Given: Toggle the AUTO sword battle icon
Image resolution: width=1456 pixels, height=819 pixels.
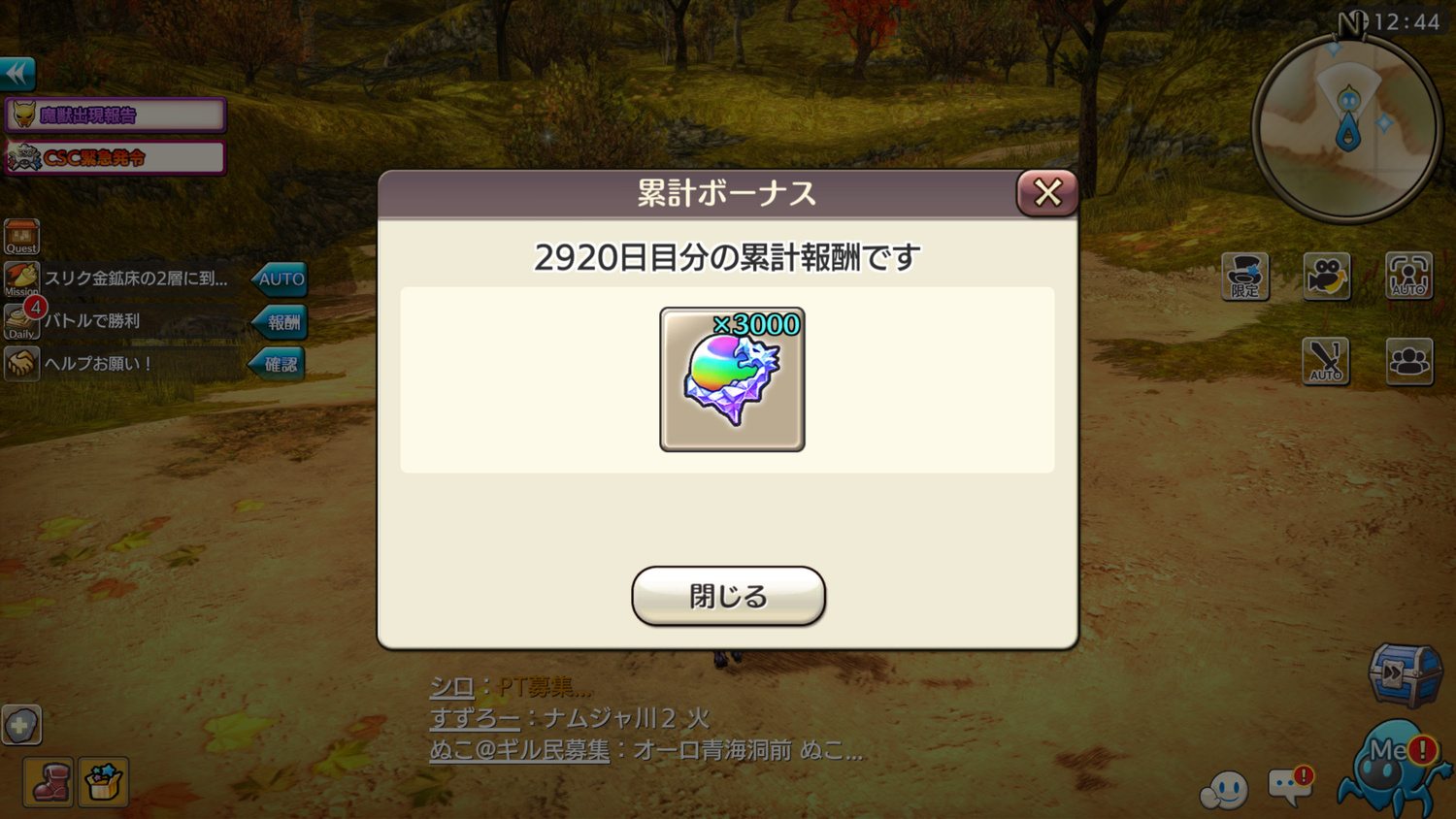Looking at the screenshot, I should pyautogui.click(x=1326, y=361).
